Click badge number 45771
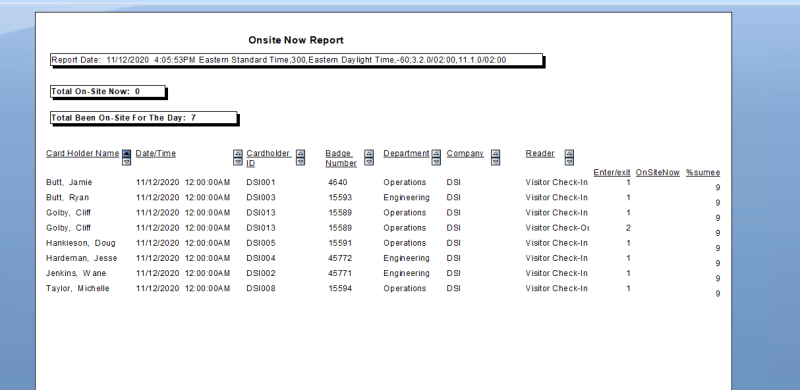Image resolution: width=800 pixels, height=390 pixels. point(340,273)
